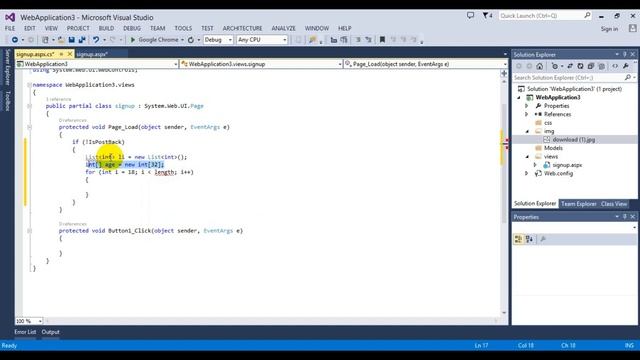
Task: Click Collapse All in Solution Explorer
Action: (591, 66)
